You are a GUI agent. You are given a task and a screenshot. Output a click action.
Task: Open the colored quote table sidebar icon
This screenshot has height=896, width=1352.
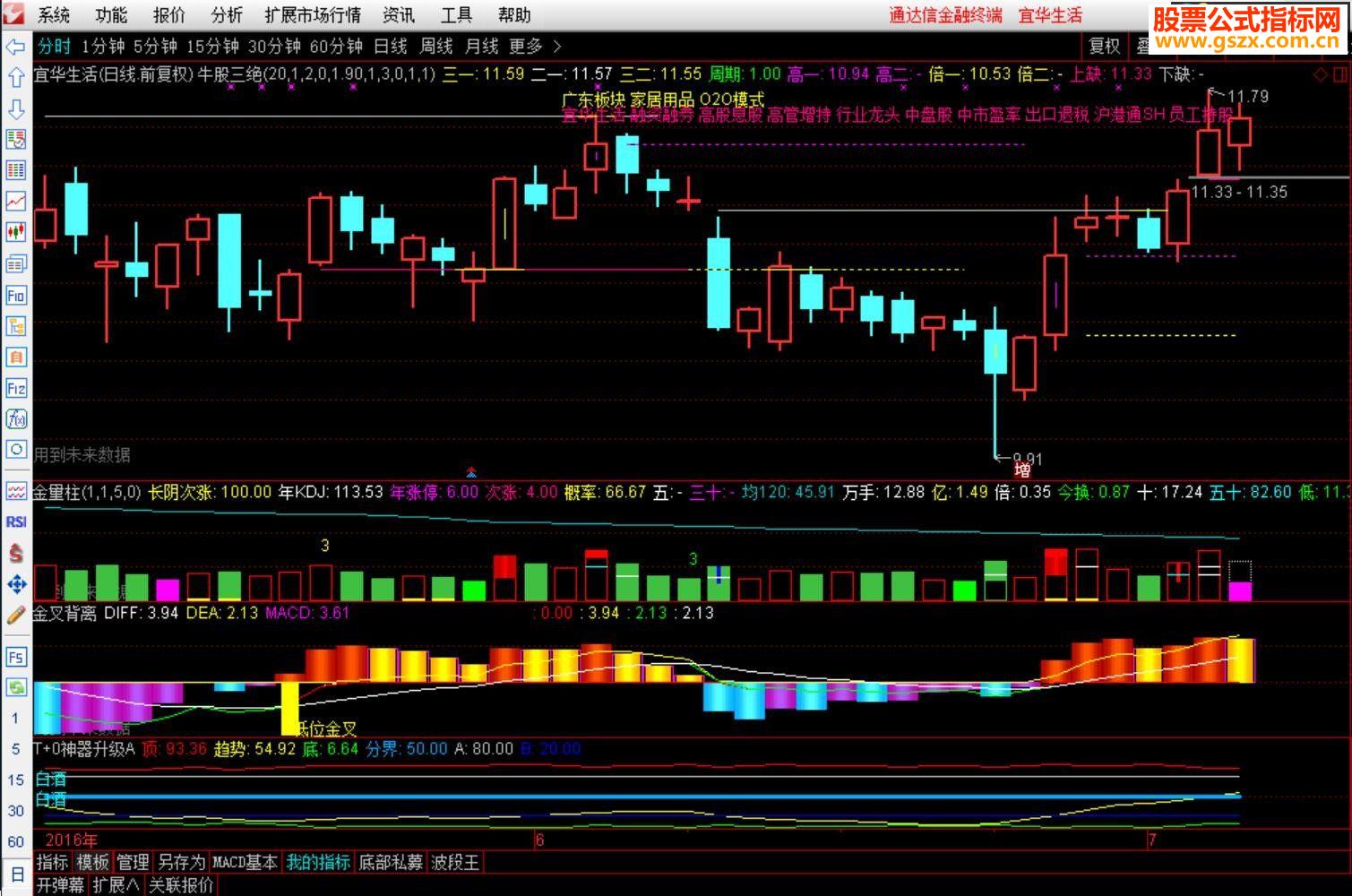pos(15,170)
